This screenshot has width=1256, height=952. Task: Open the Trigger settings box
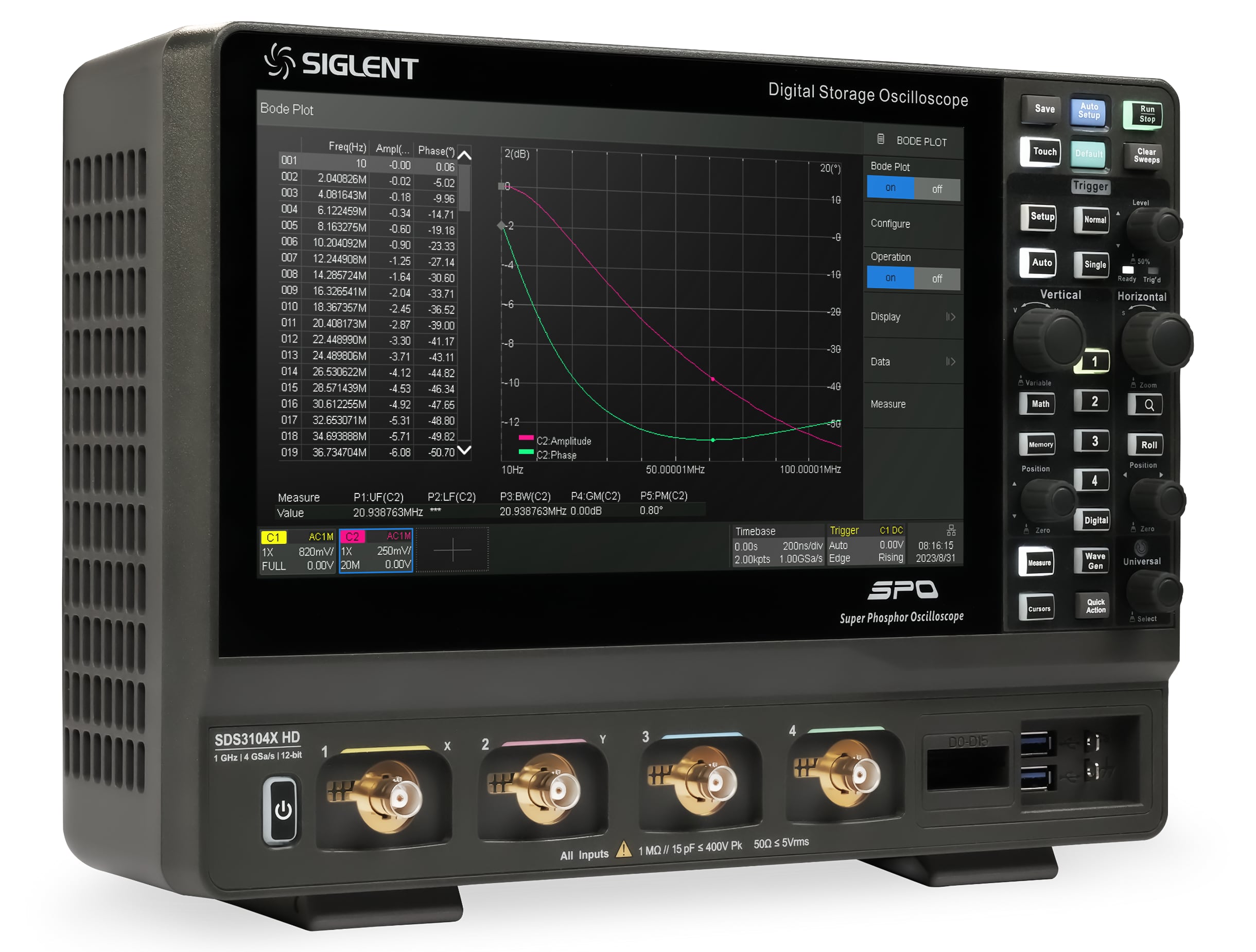[866, 544]
